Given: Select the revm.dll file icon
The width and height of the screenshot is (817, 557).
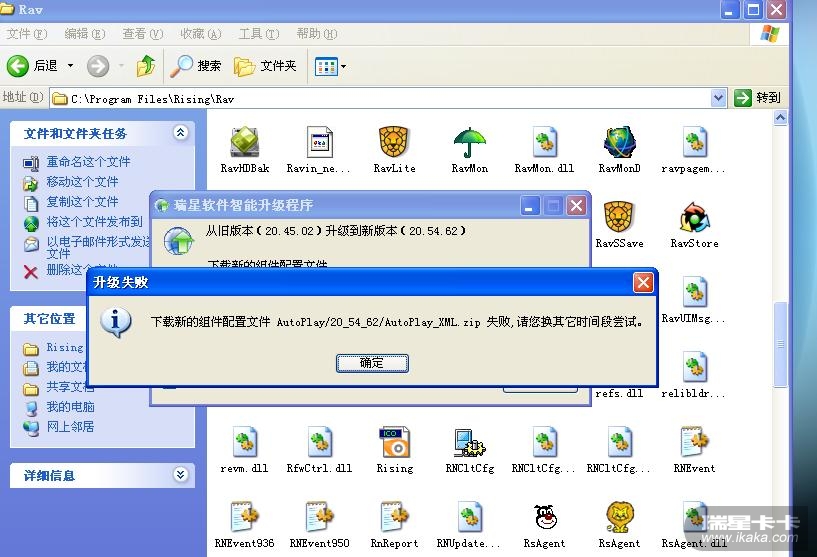Looking at the screenshot, I should 244,442.
